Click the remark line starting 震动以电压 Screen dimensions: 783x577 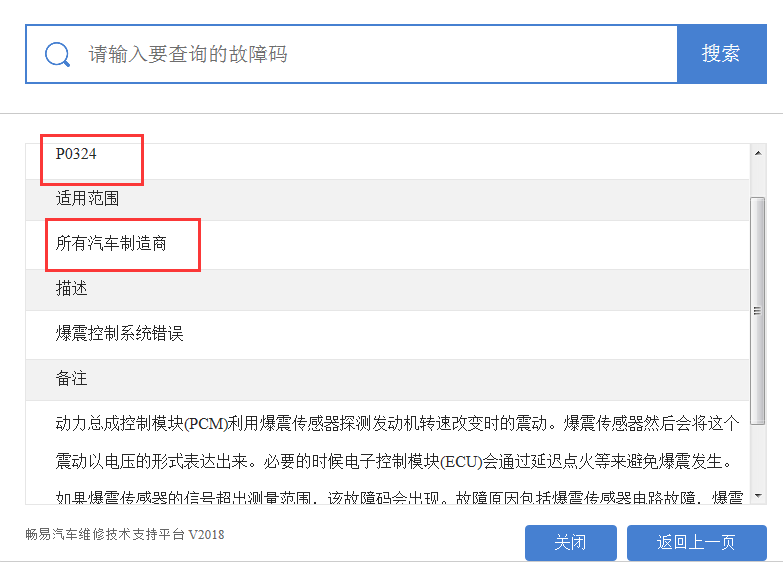click(x=394, y=461)
